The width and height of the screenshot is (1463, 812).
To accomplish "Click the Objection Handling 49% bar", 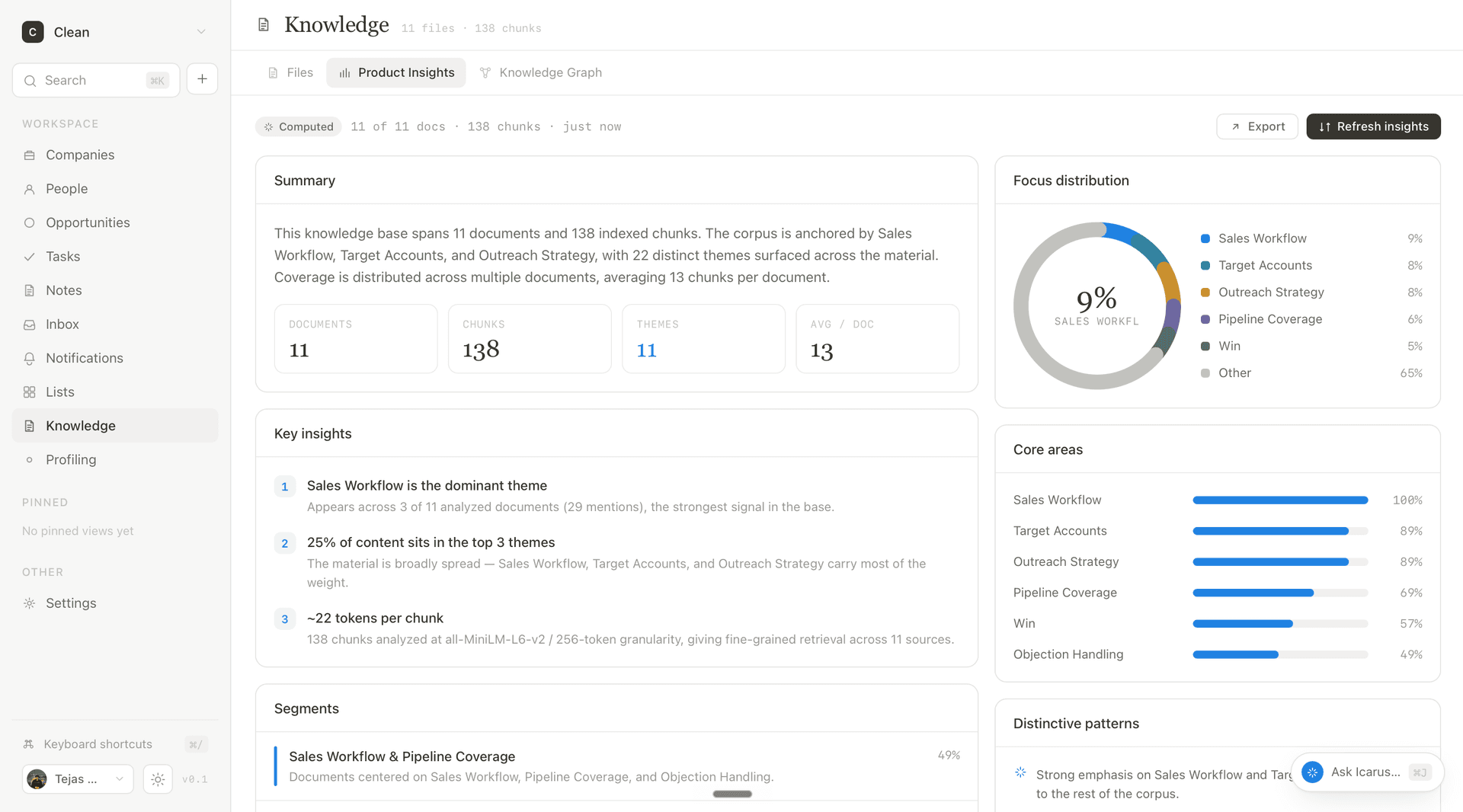I will pos(1280,654).
